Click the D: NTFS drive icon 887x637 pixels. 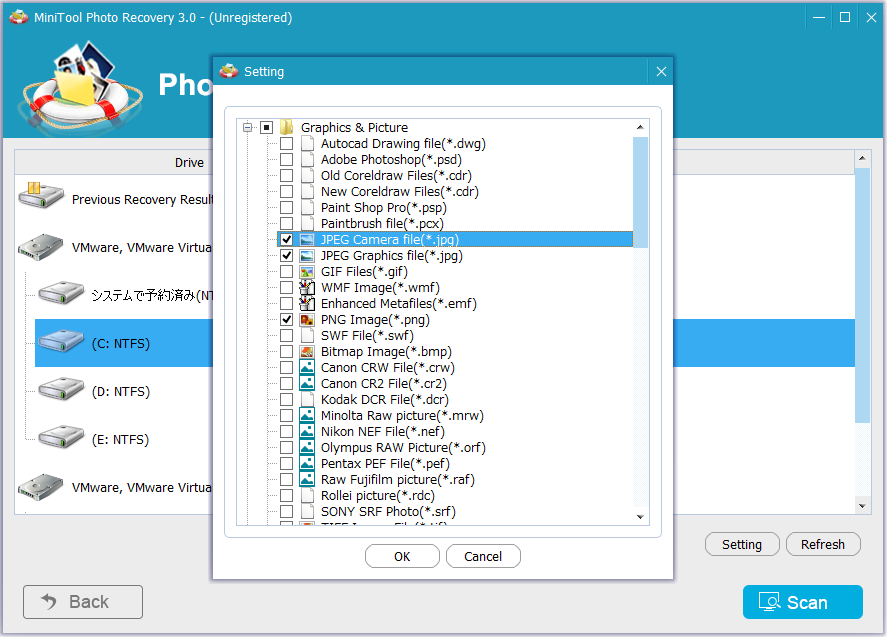pyautogui.click(x=61, y=390)
